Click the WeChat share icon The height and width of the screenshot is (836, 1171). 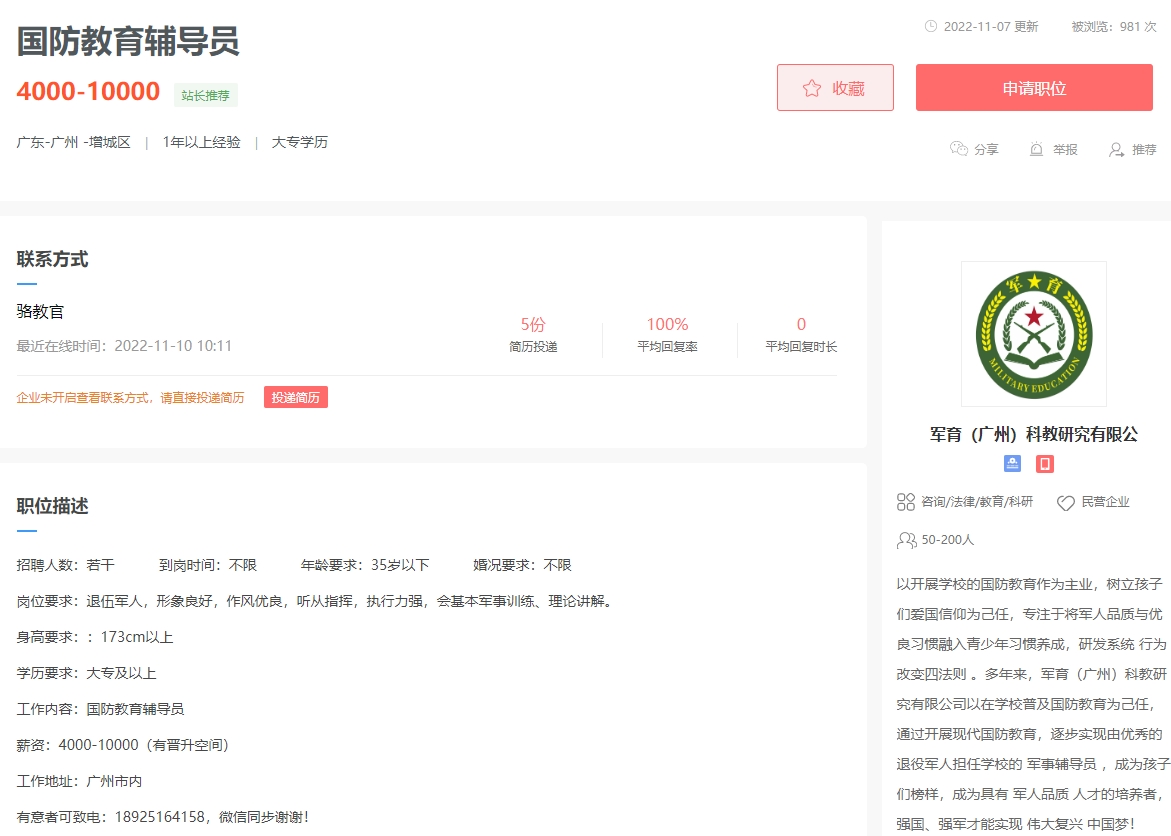pyautogui.click(x=959, y=149)
